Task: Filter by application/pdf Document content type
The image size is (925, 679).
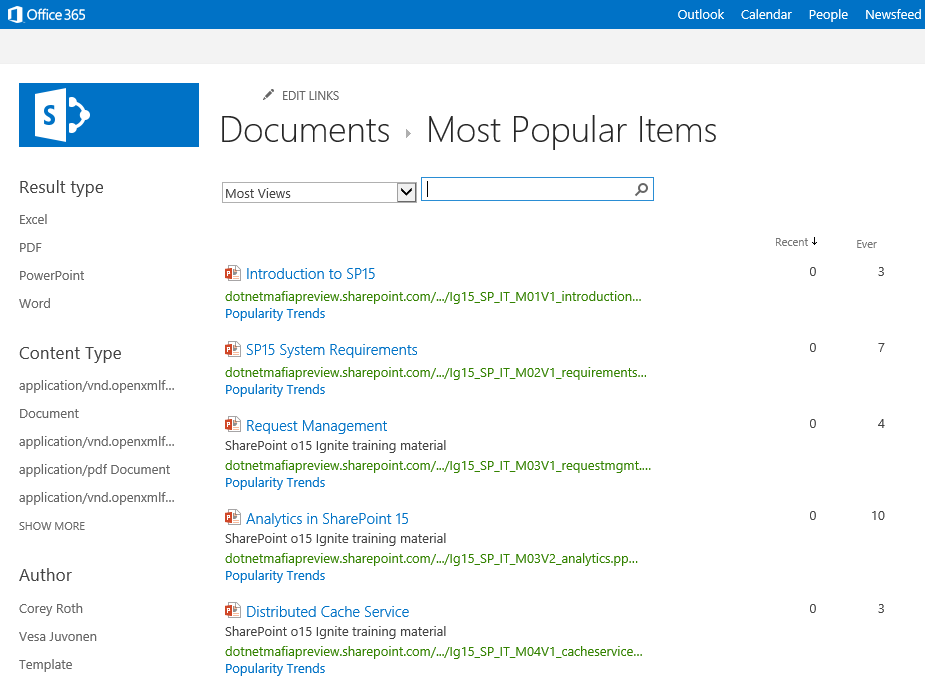Action: pyautogui.click(x=94, y=470)
